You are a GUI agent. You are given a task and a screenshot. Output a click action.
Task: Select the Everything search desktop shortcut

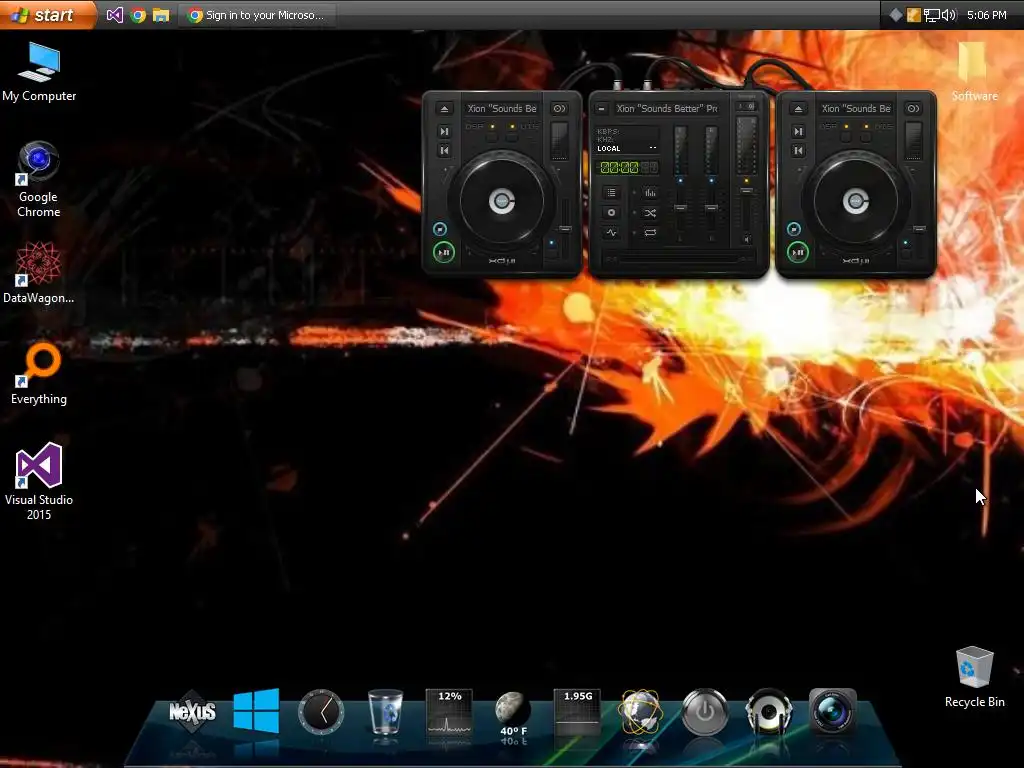[x=39, y=374]
